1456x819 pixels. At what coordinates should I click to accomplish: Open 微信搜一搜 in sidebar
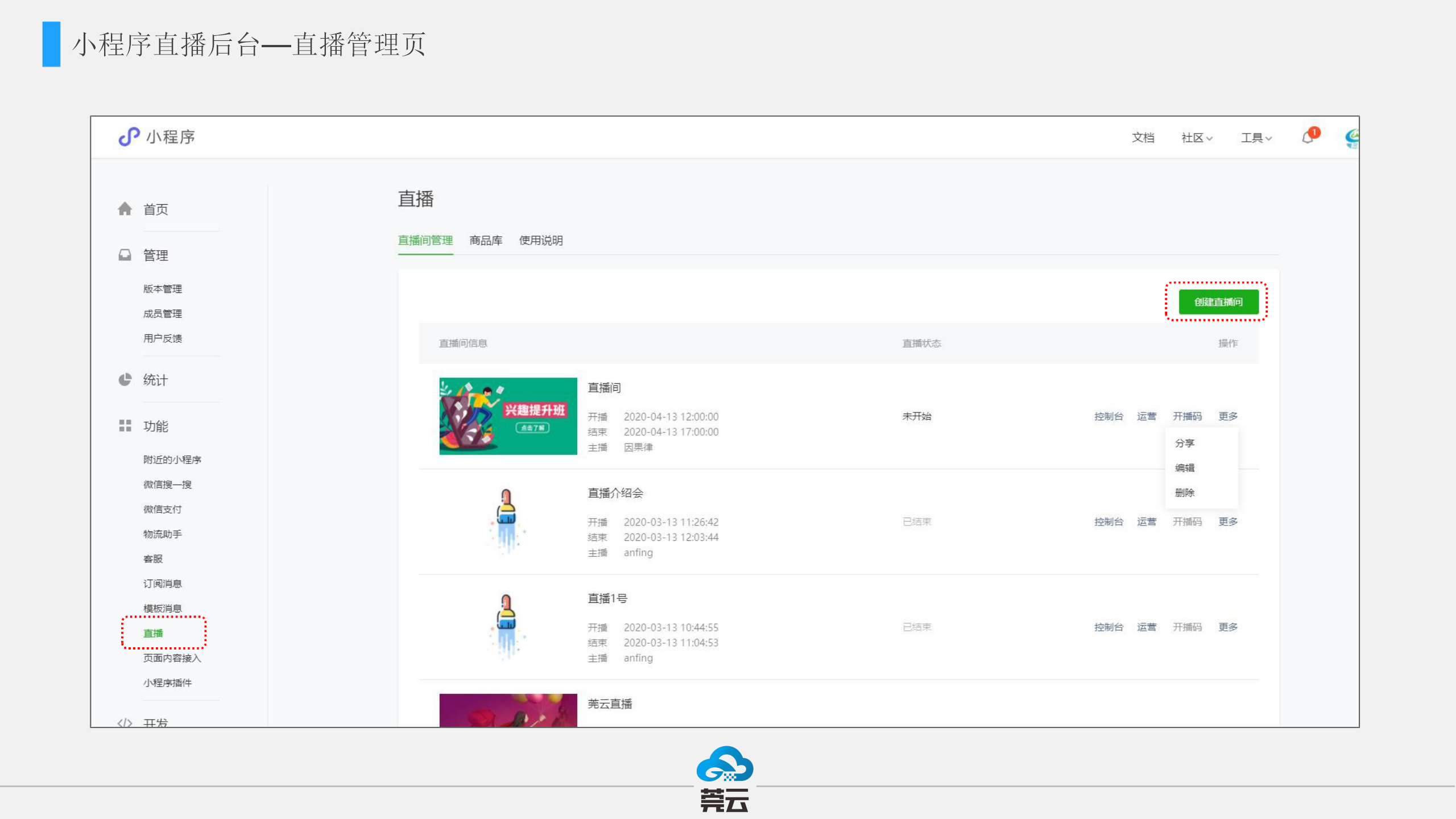[167, 485]
